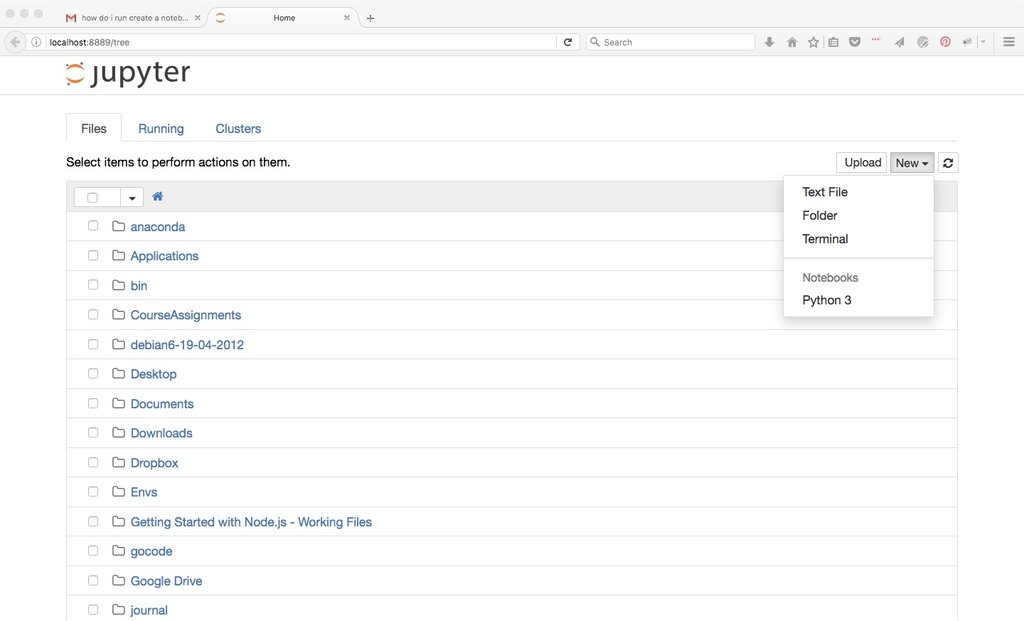
Task: Check the debian6-19-04-2012 checkbox
Action: pyautogui.click(x=93, y=344)
